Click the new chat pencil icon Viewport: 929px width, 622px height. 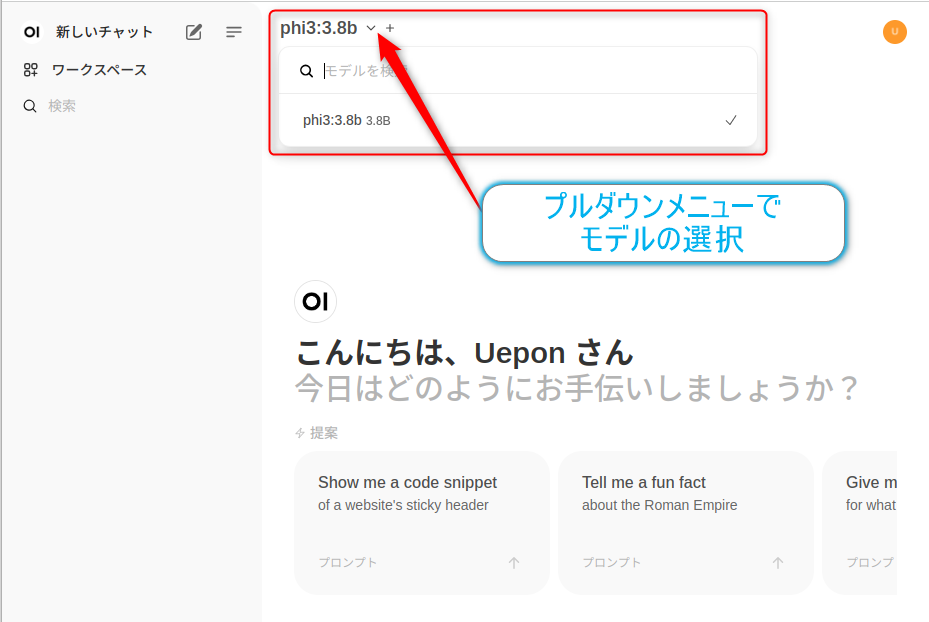(194, 32)
